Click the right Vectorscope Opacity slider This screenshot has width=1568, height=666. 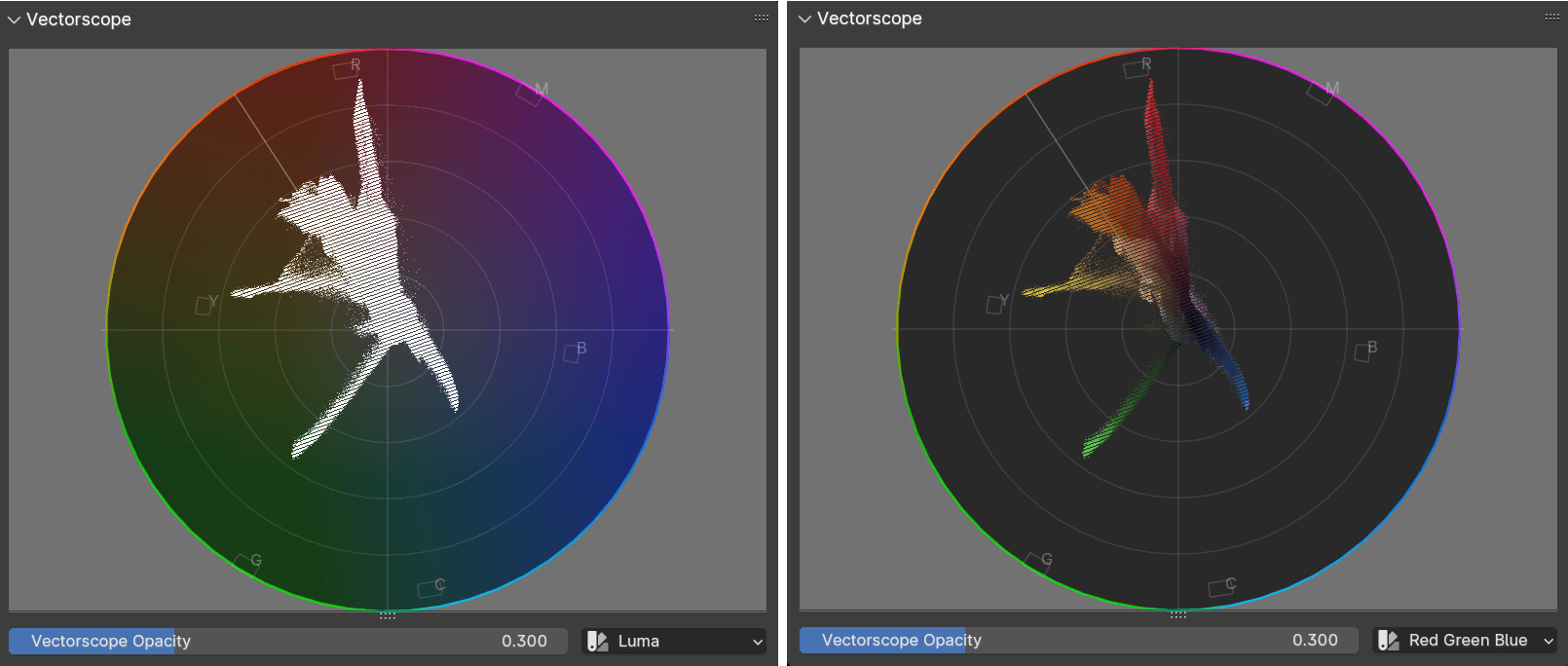tap(1079, 640)
